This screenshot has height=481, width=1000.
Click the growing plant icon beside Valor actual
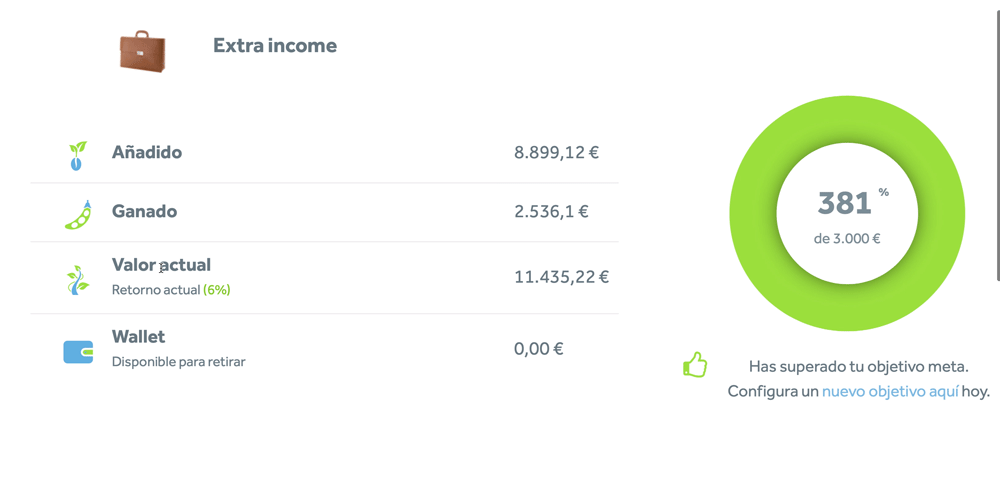tap(78, 279)
